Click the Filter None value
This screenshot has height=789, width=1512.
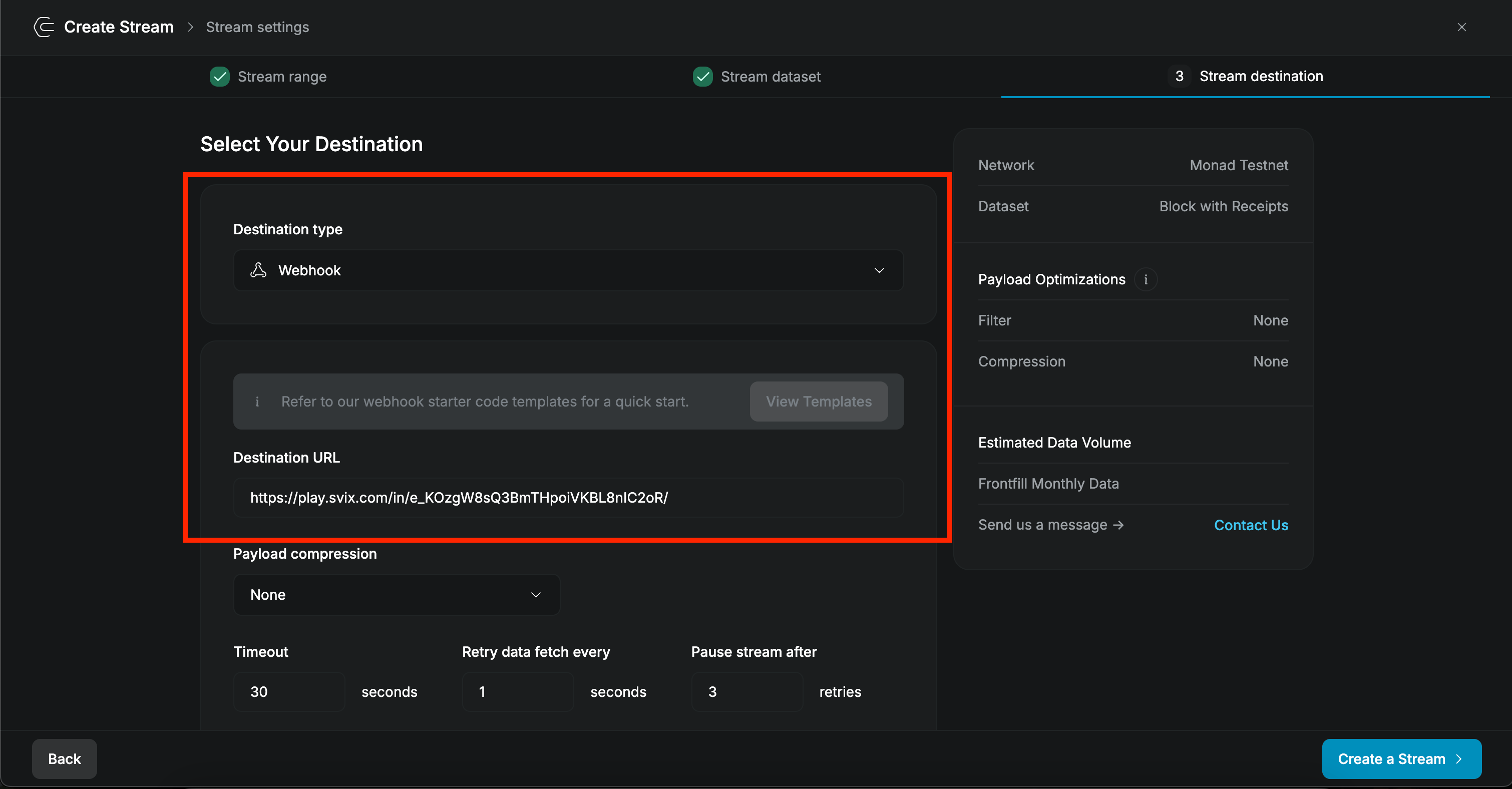click(1271, 320)
